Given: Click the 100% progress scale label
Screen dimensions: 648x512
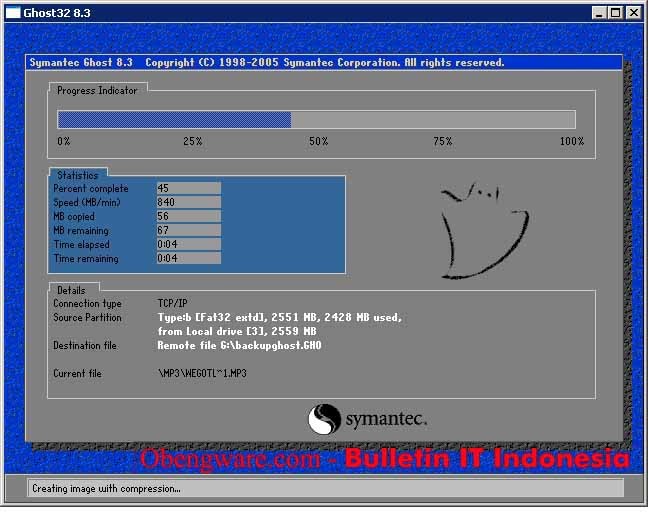Looking at the screenshot, I should tap(572, 141).
